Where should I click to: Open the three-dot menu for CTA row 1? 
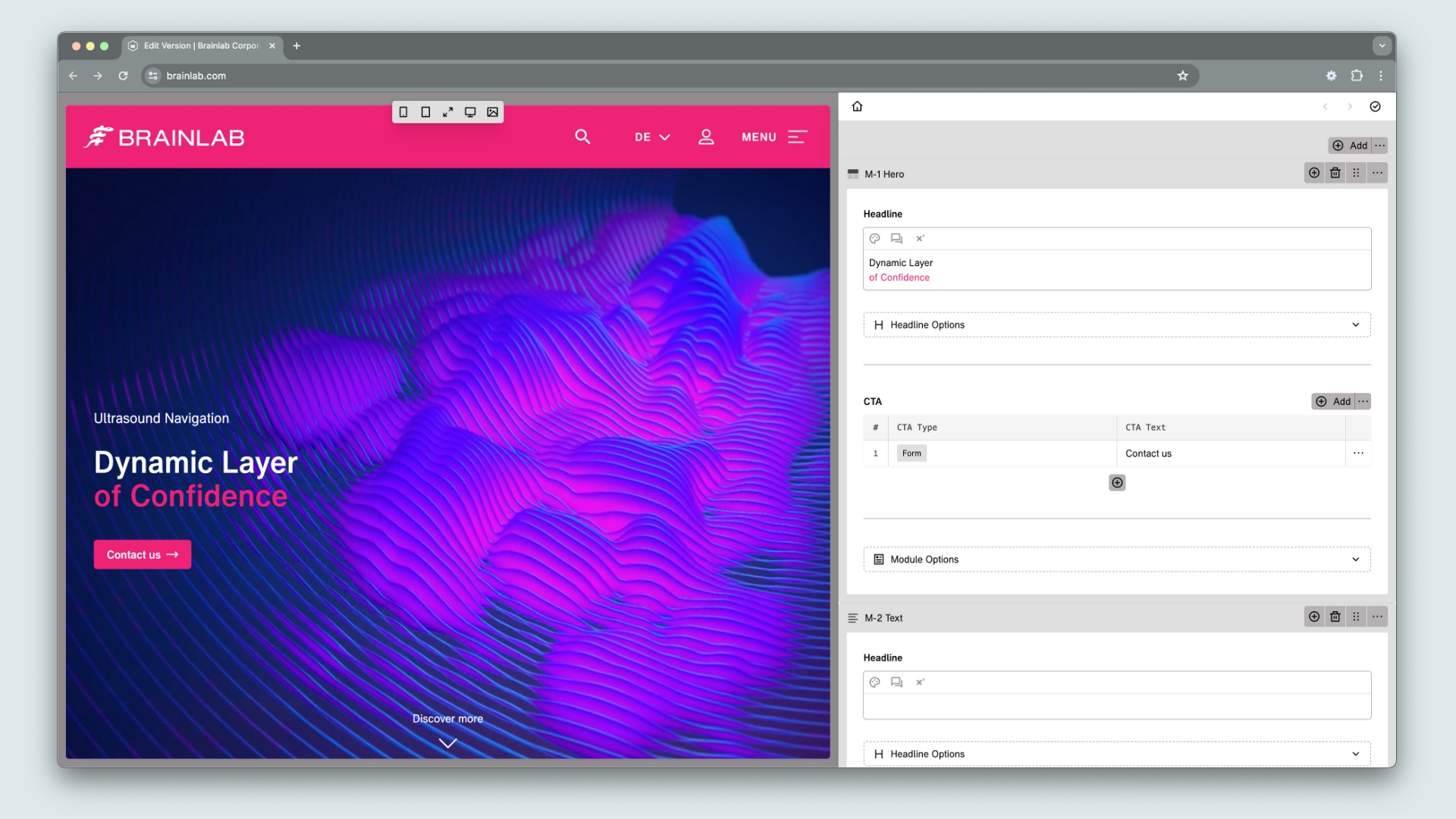click(1358, 453)
